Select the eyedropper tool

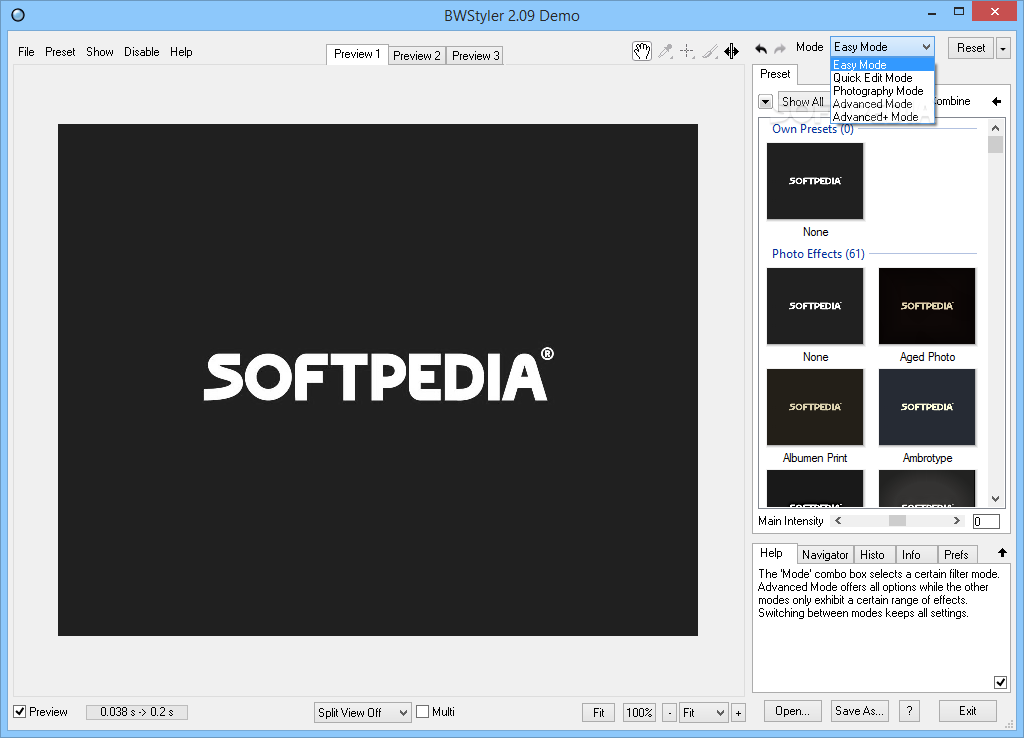click(665, 51)
